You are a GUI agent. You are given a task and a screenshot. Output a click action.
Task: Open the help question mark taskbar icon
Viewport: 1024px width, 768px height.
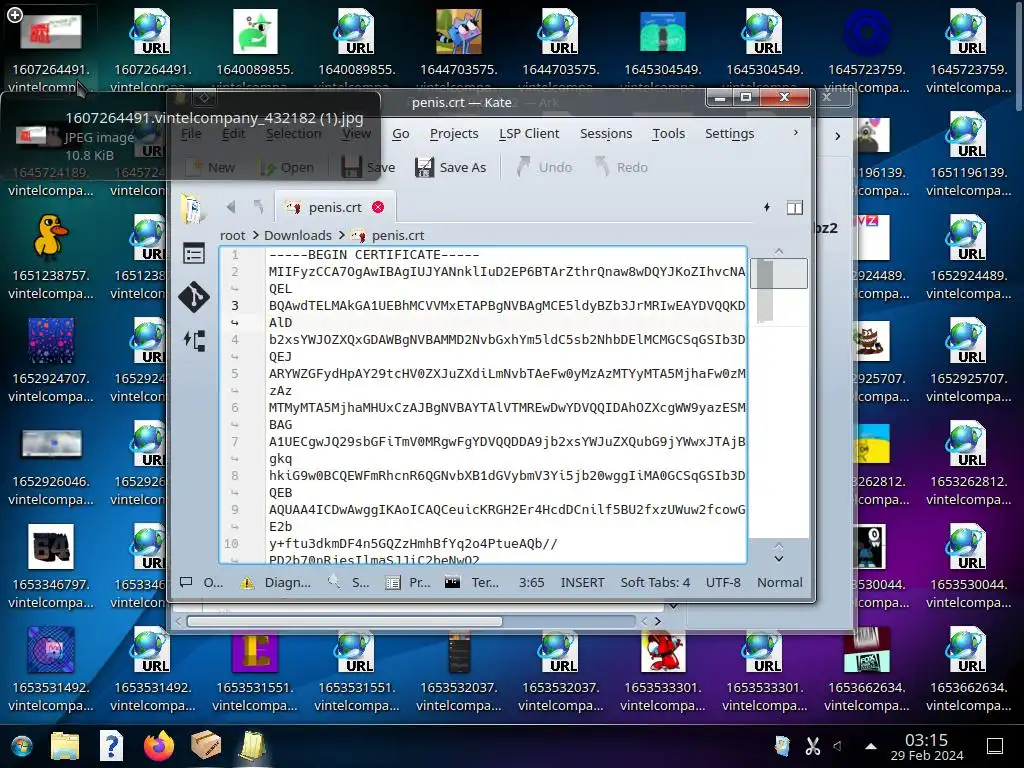pos(112,746)
